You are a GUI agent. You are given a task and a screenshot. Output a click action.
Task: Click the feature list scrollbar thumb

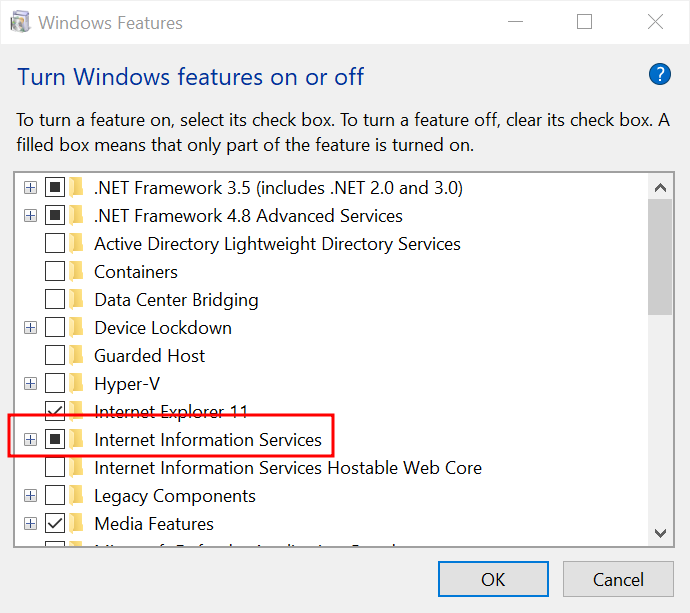coord(660,257)
